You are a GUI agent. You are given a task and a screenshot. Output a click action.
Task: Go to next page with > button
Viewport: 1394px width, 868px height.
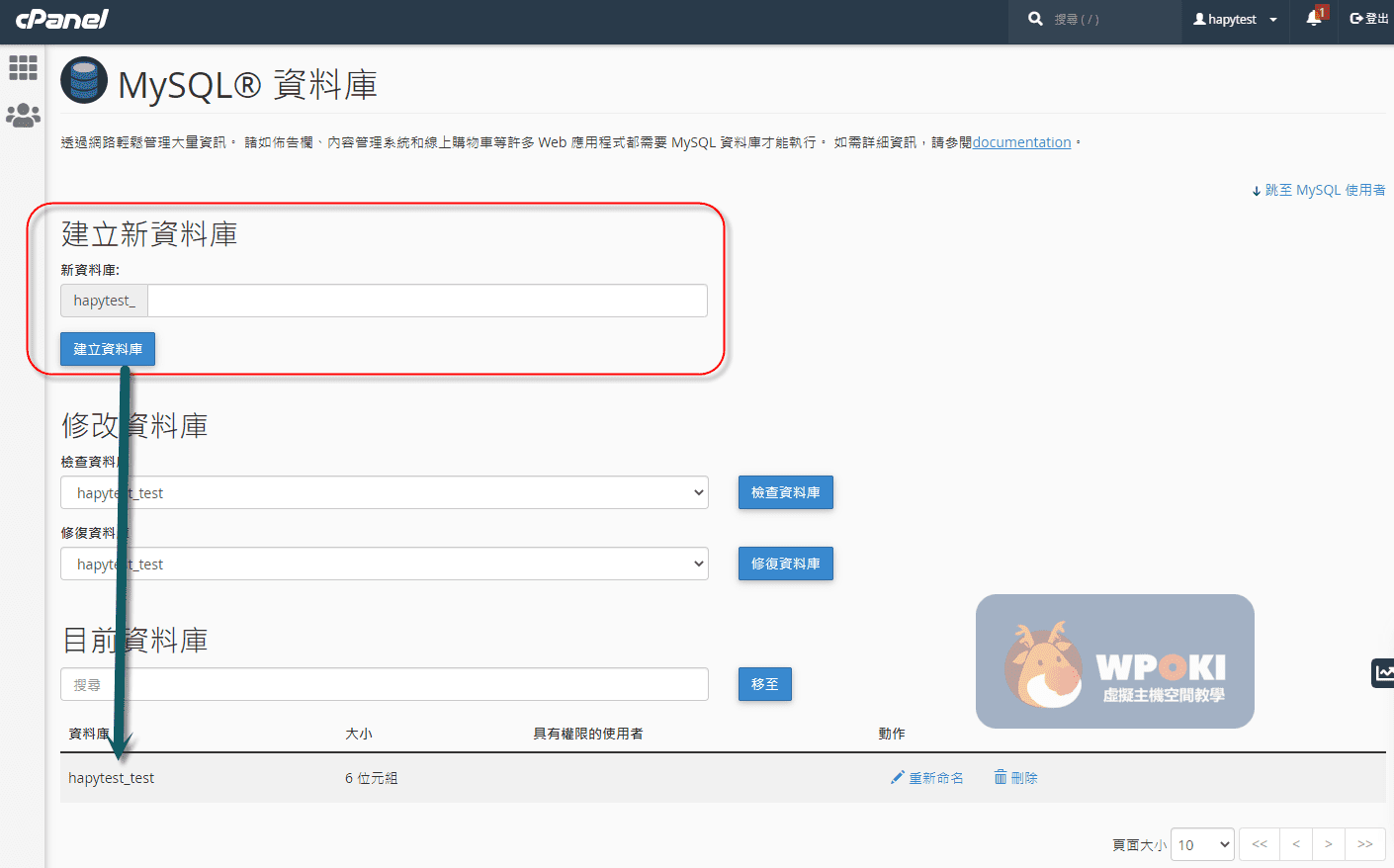(1329, 844)
